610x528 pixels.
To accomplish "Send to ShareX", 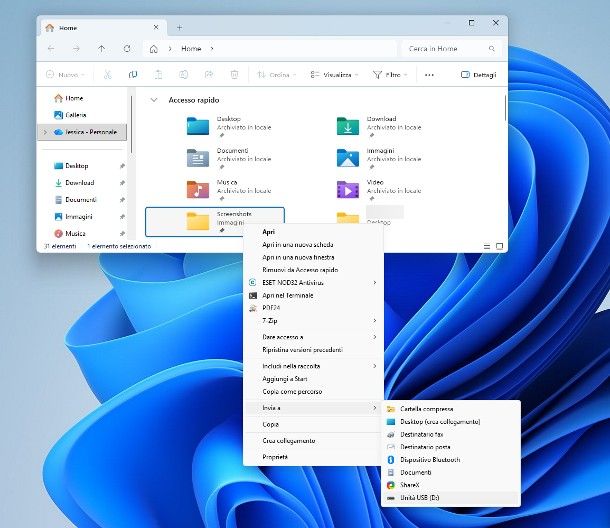I will click(x=451, y=485).
